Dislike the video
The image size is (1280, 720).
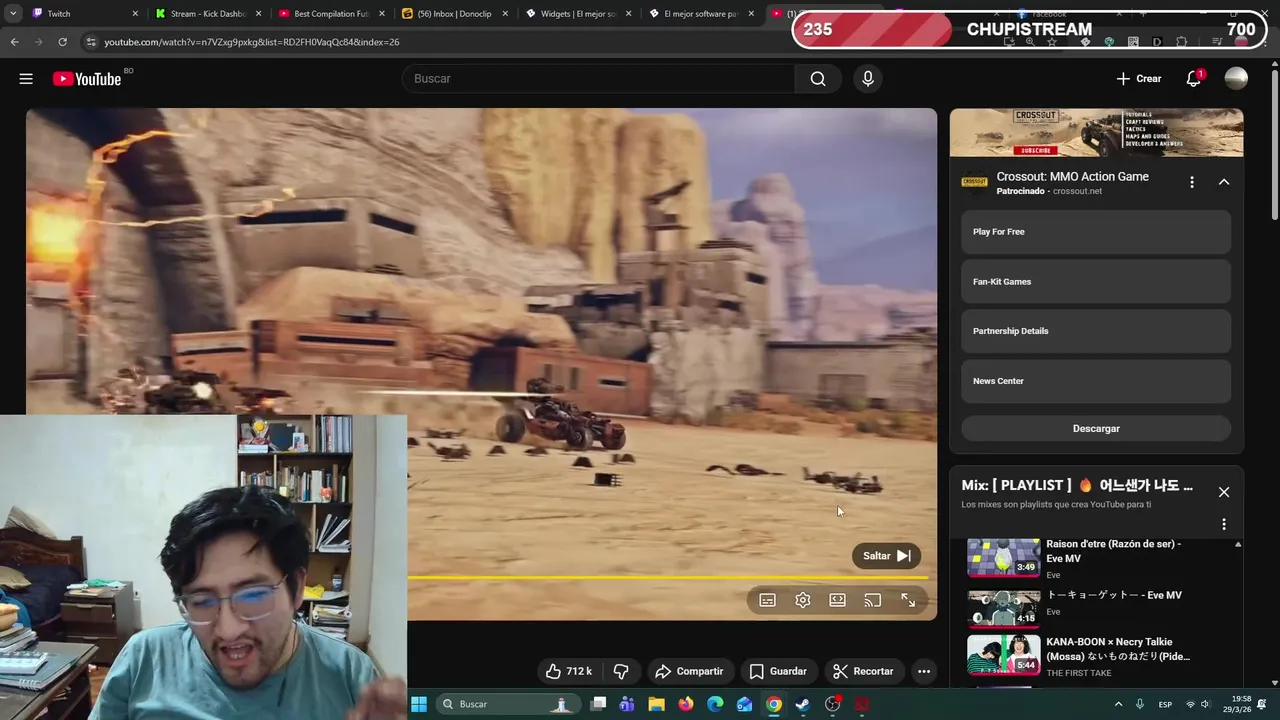pyautogui.click(x=621, y=671)
